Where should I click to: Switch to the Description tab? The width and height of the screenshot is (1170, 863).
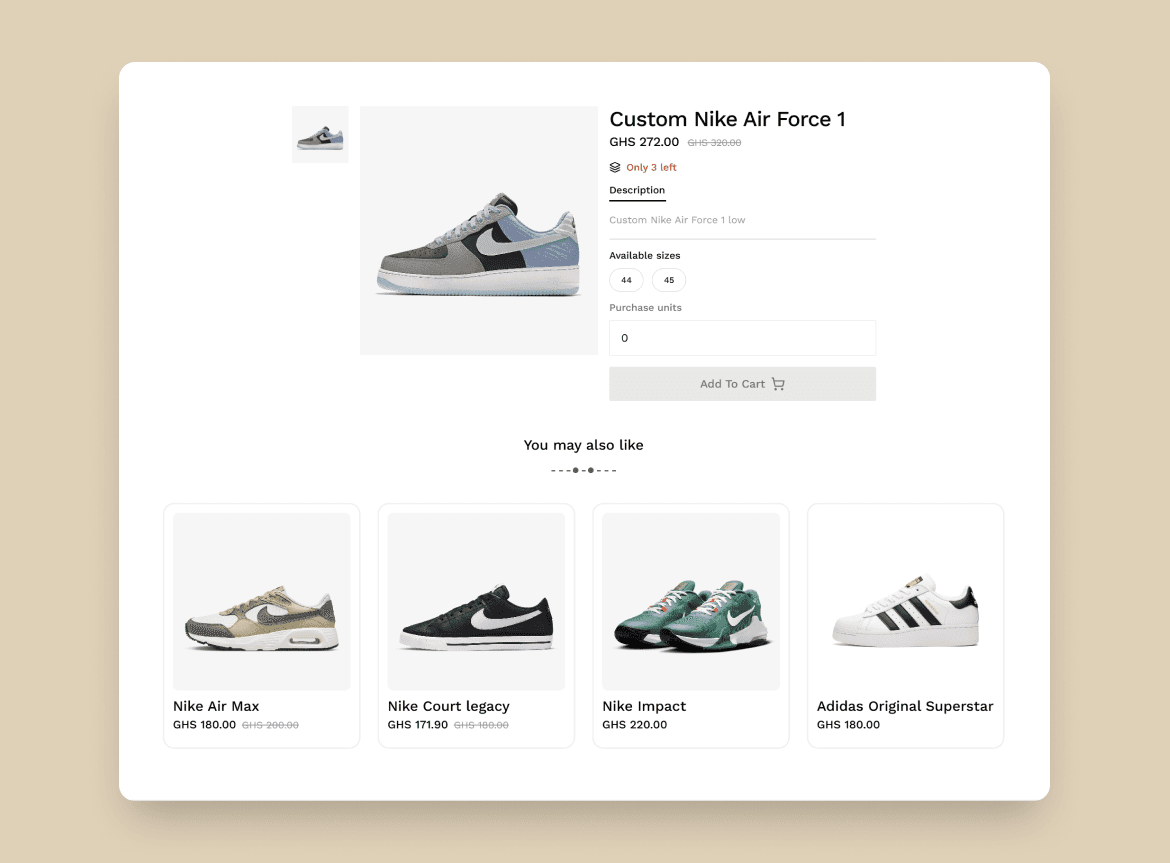[637, 190]
